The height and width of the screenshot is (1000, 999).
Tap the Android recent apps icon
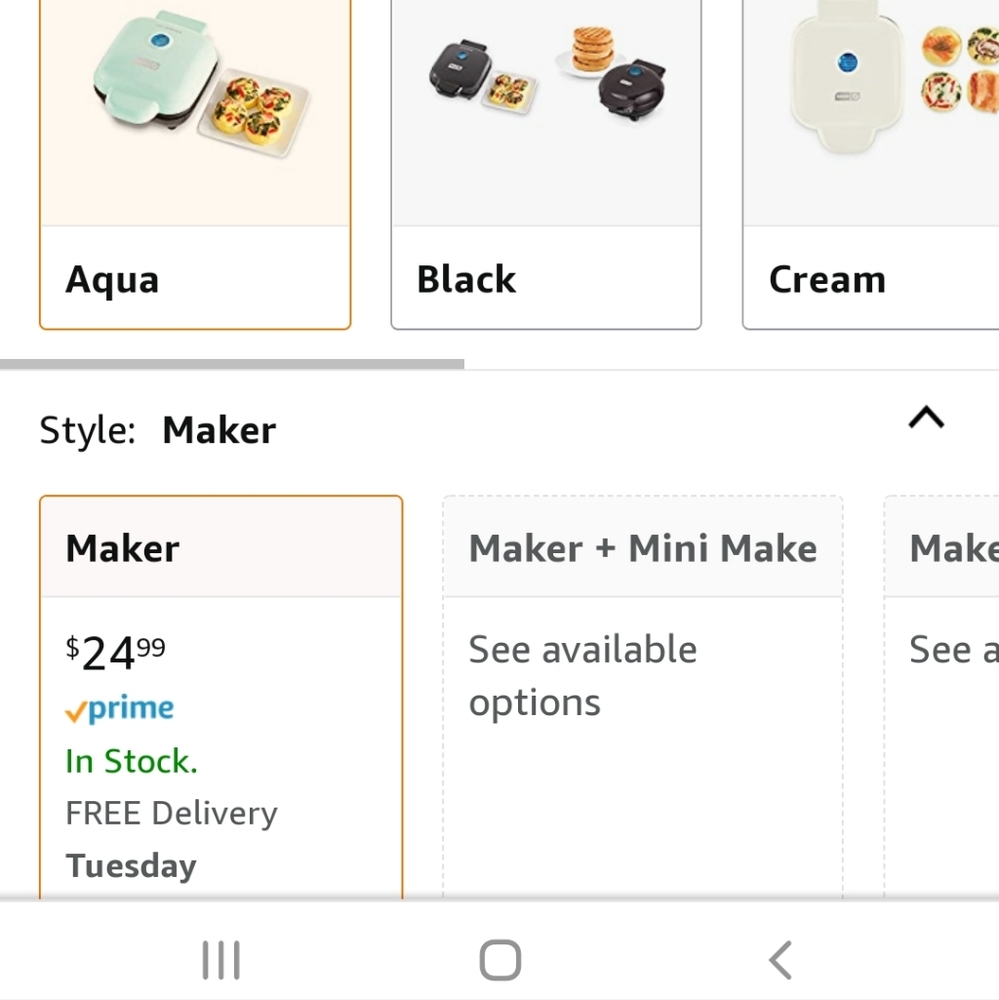[220, 957]
